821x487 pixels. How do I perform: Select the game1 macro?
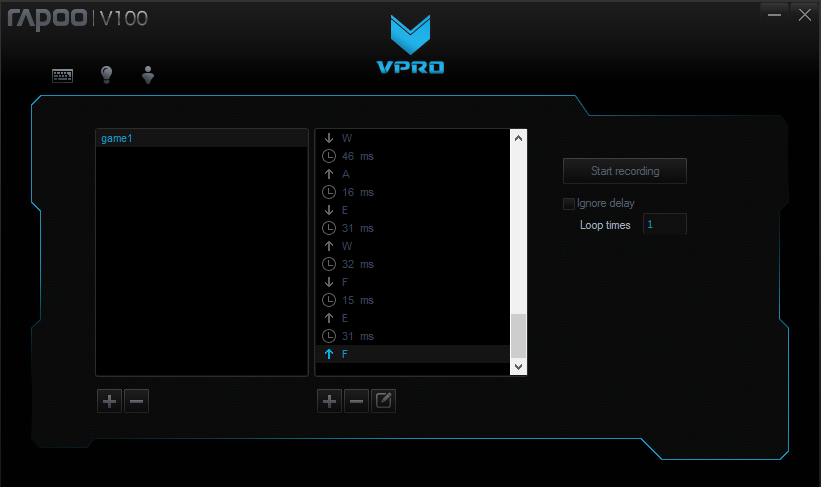[x=202, y=138]
